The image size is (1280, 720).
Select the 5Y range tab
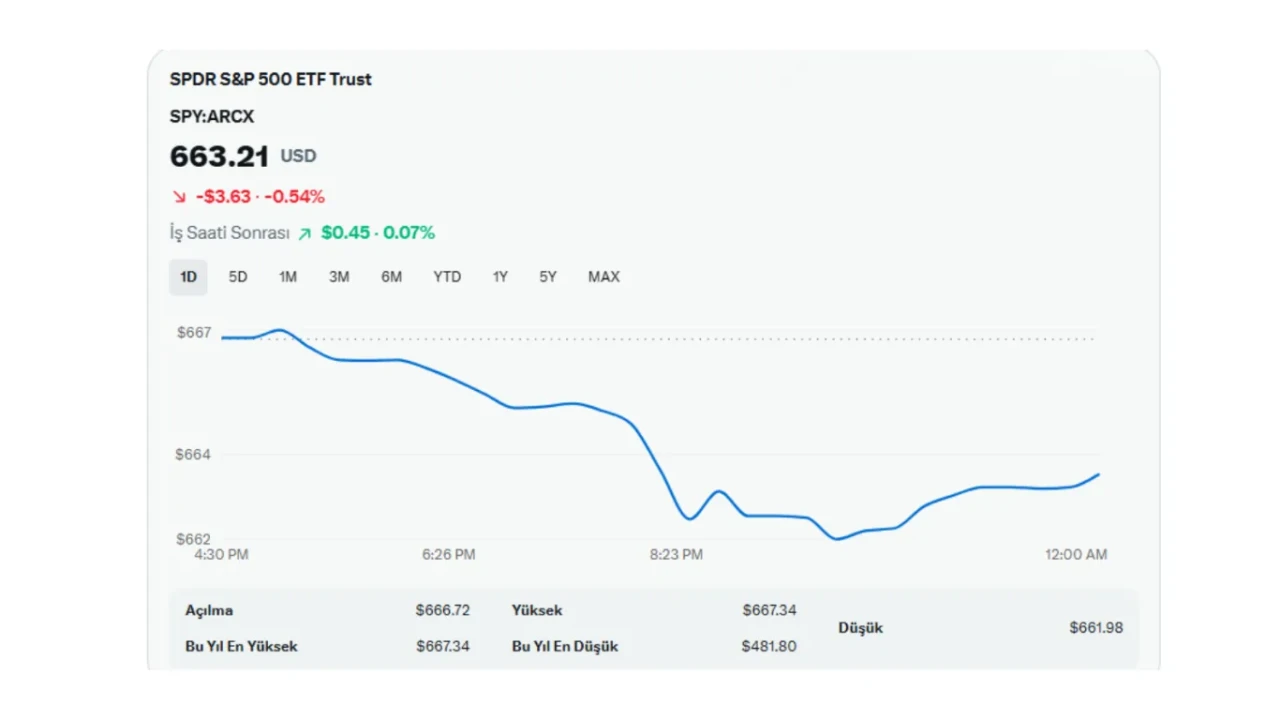tap(548, 277)
